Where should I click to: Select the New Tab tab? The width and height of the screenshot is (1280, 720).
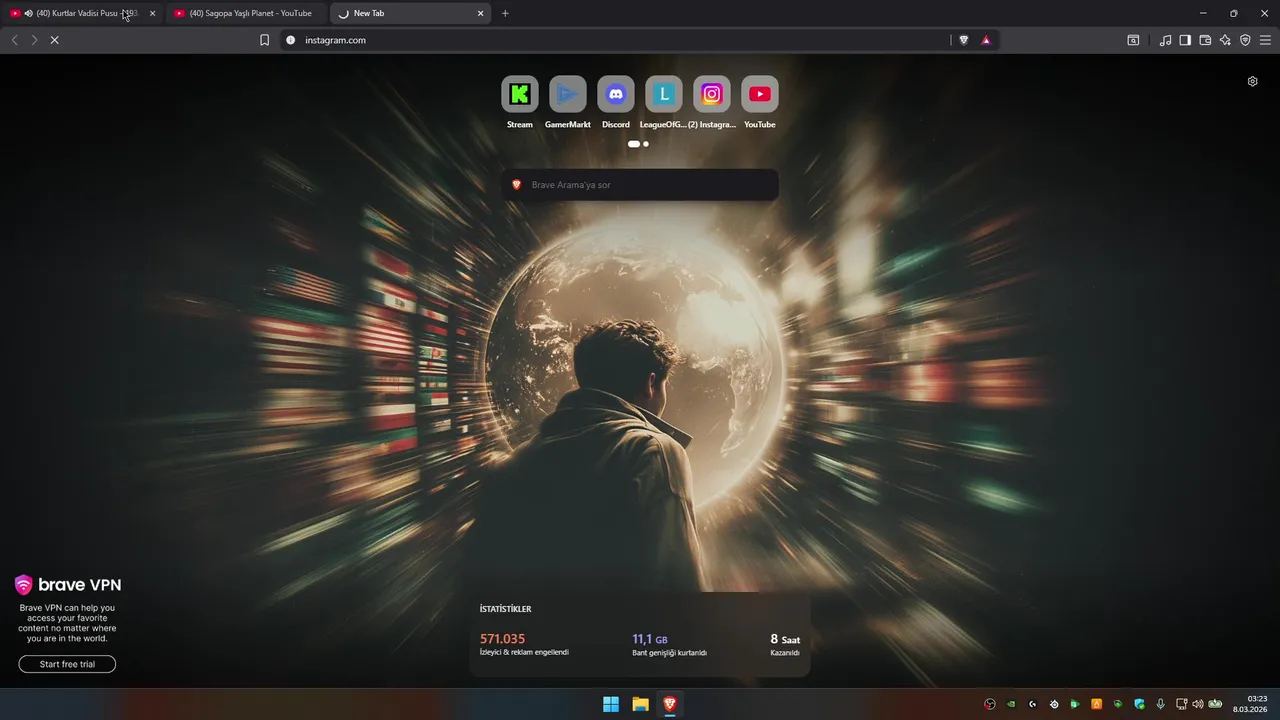pyautogui.click(x=412, y=13)
